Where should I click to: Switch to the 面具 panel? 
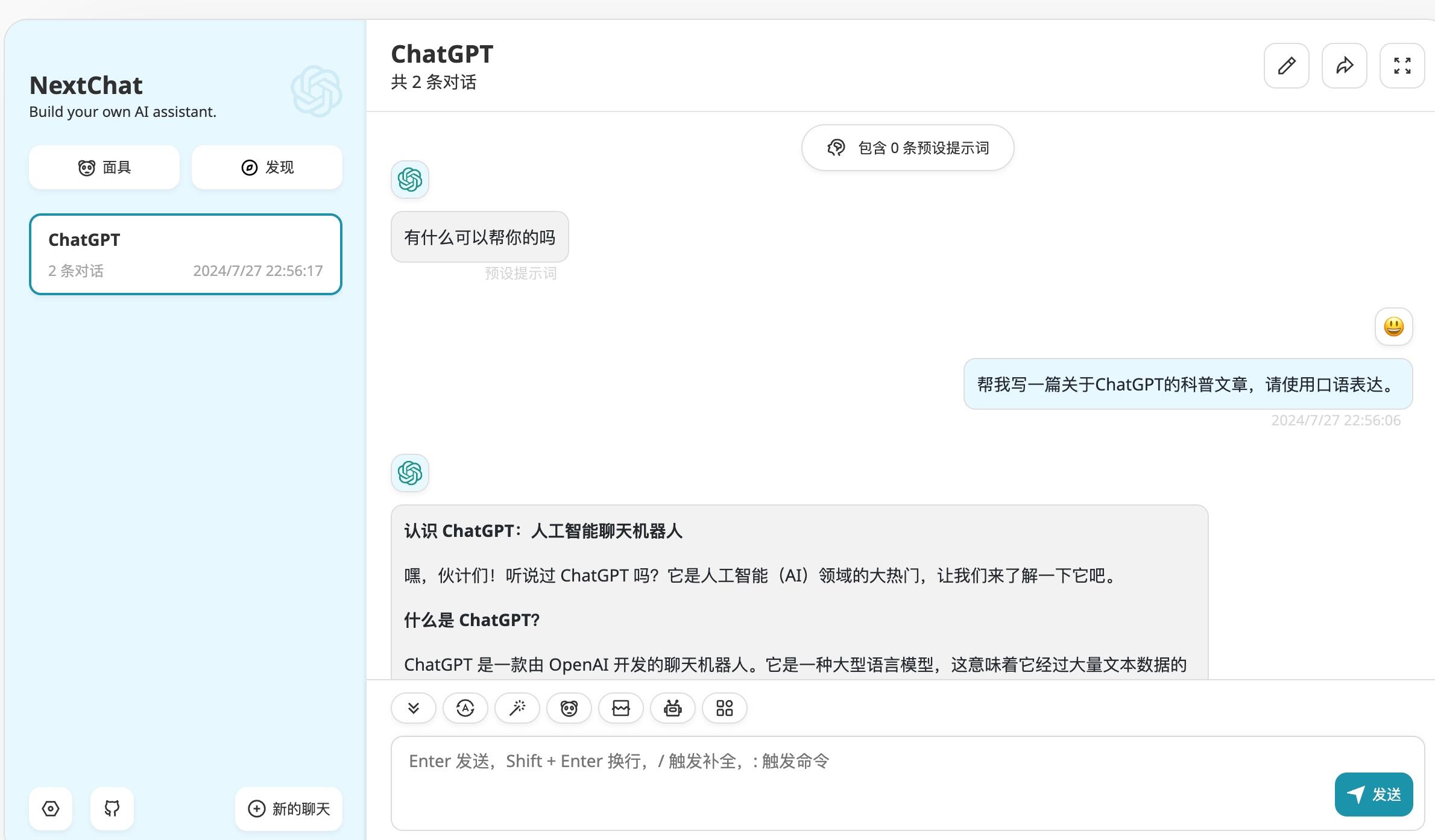tap(104, 167)
